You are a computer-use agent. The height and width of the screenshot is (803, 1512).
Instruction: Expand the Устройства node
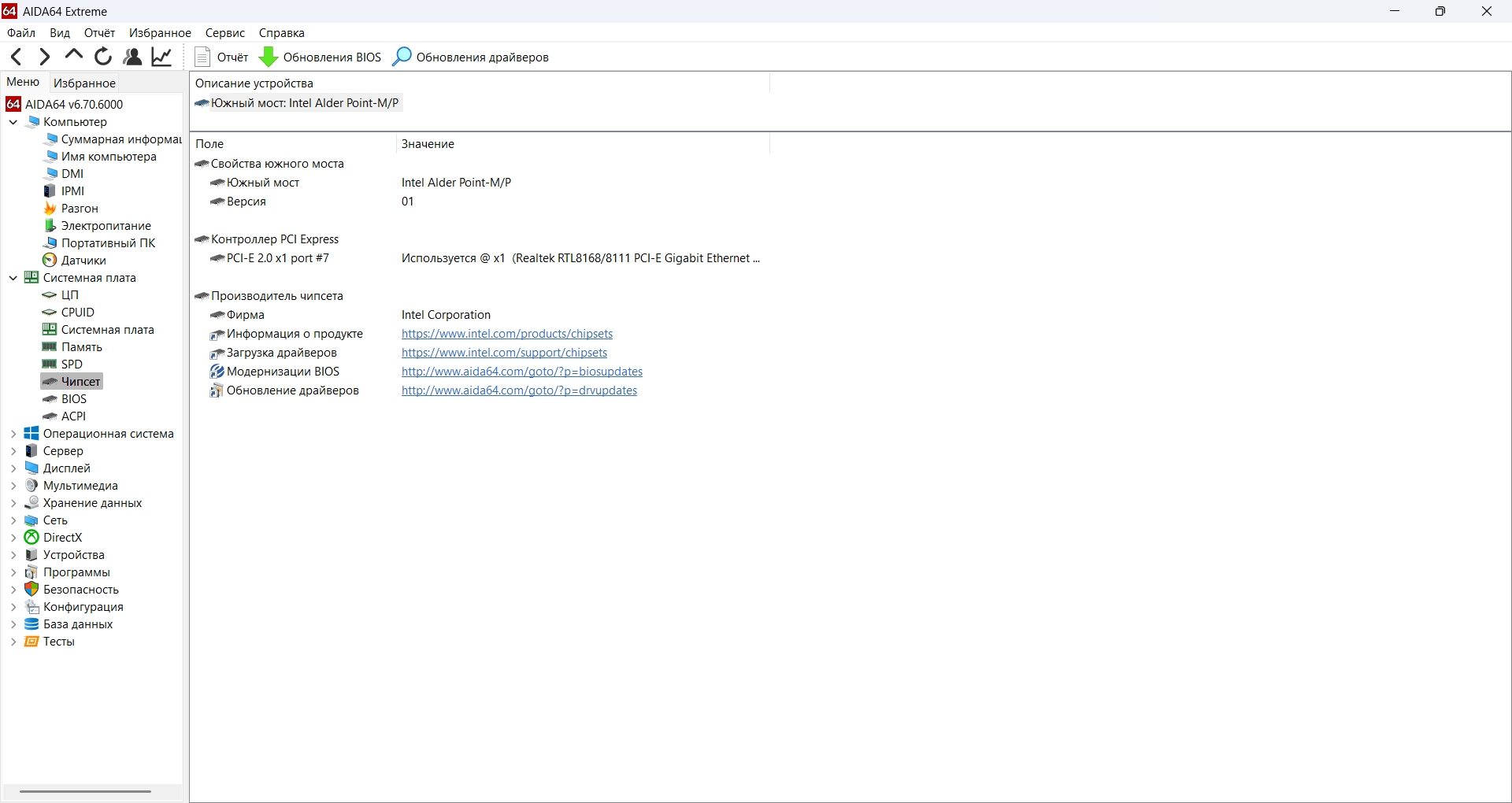[x=13, y=555]
